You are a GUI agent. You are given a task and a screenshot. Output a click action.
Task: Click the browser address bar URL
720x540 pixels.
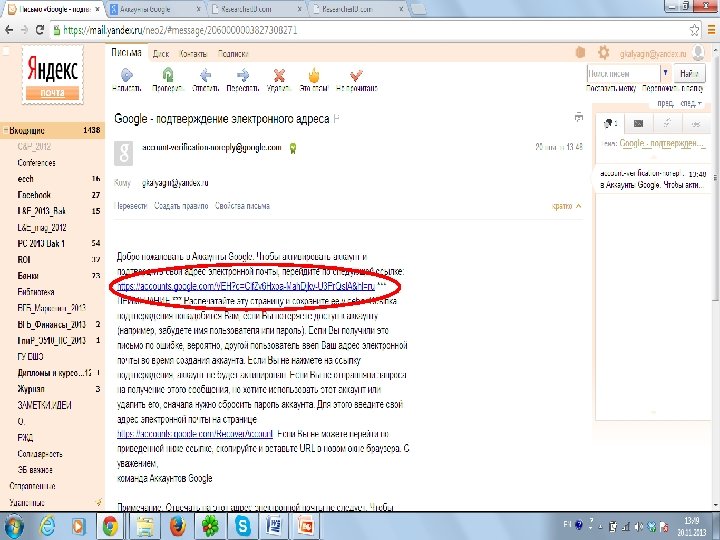[180, 30]
